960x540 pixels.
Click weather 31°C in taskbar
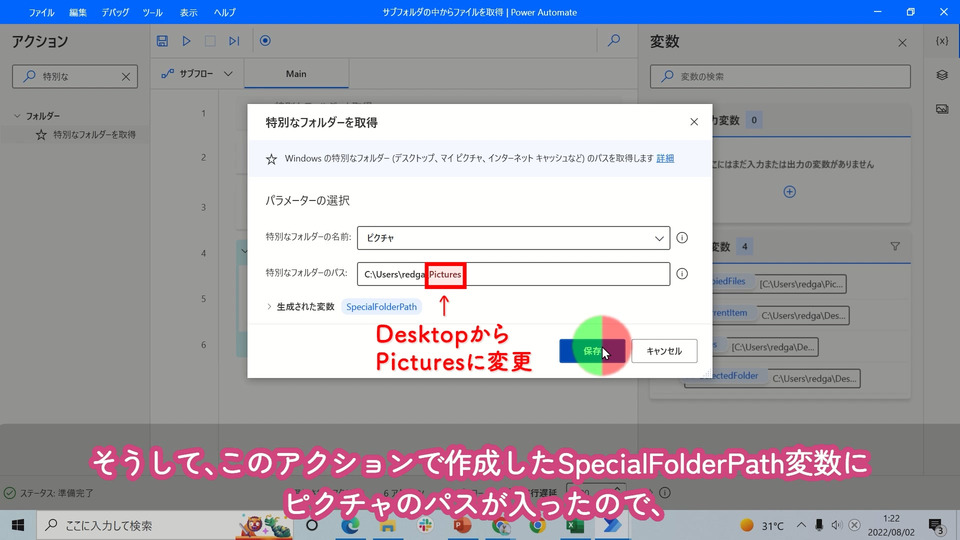coord(762,525)
